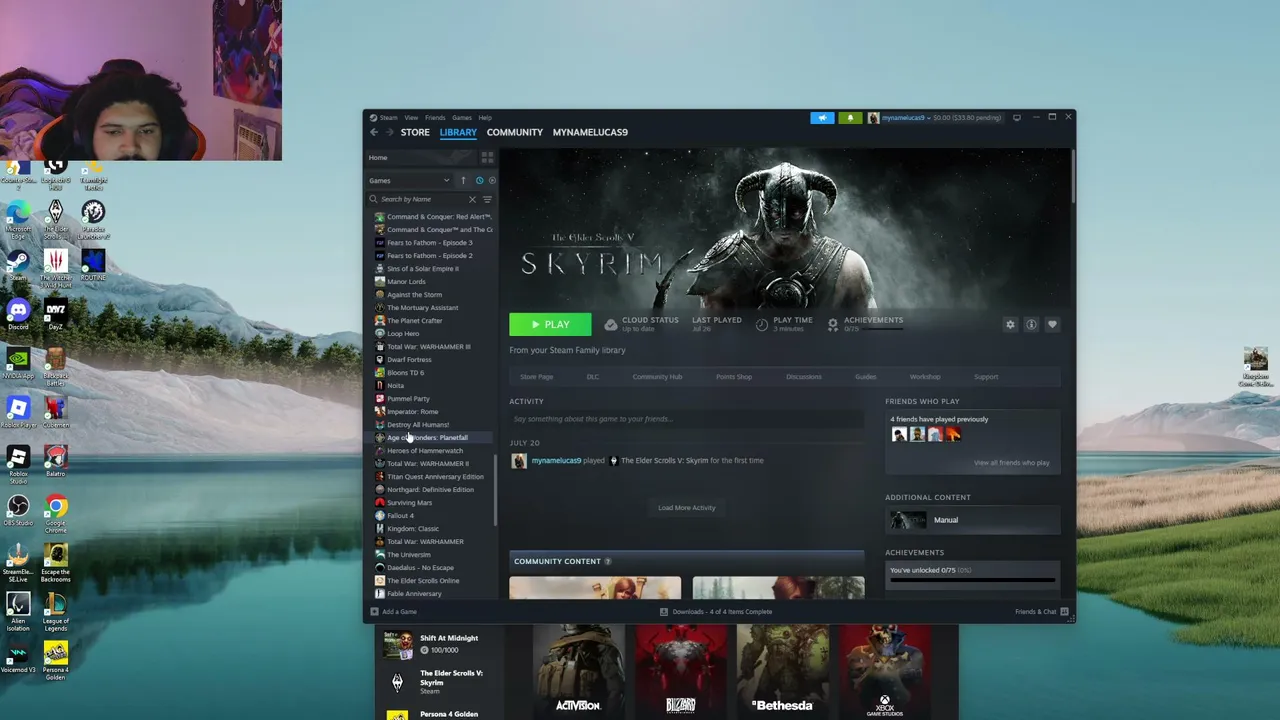This screenshot has height=720, width=1280.
Task: Open advanced library filter options
Action: [487, 199]
